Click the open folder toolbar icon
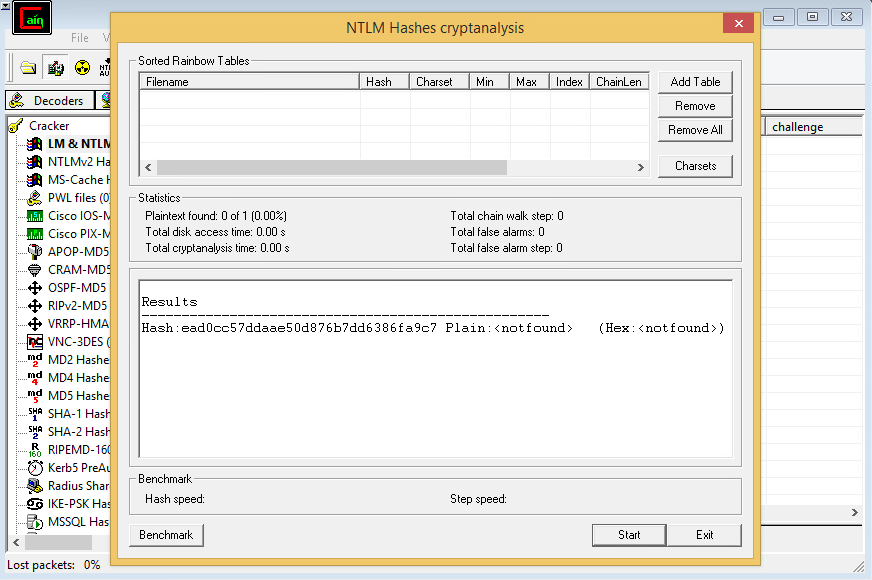Screen dimensions: 872x580 [28, 68]
